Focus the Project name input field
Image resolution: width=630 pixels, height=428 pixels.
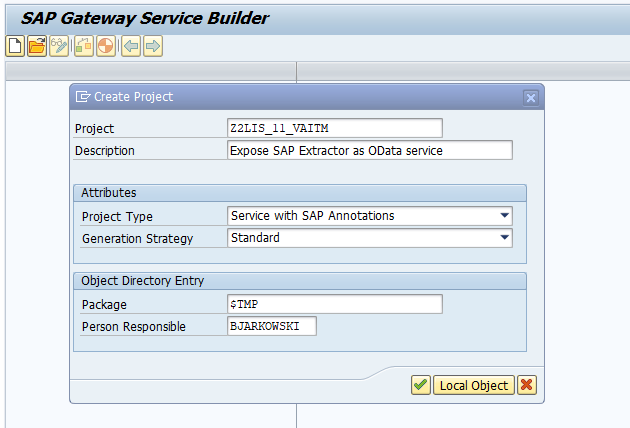coord(334,128)
